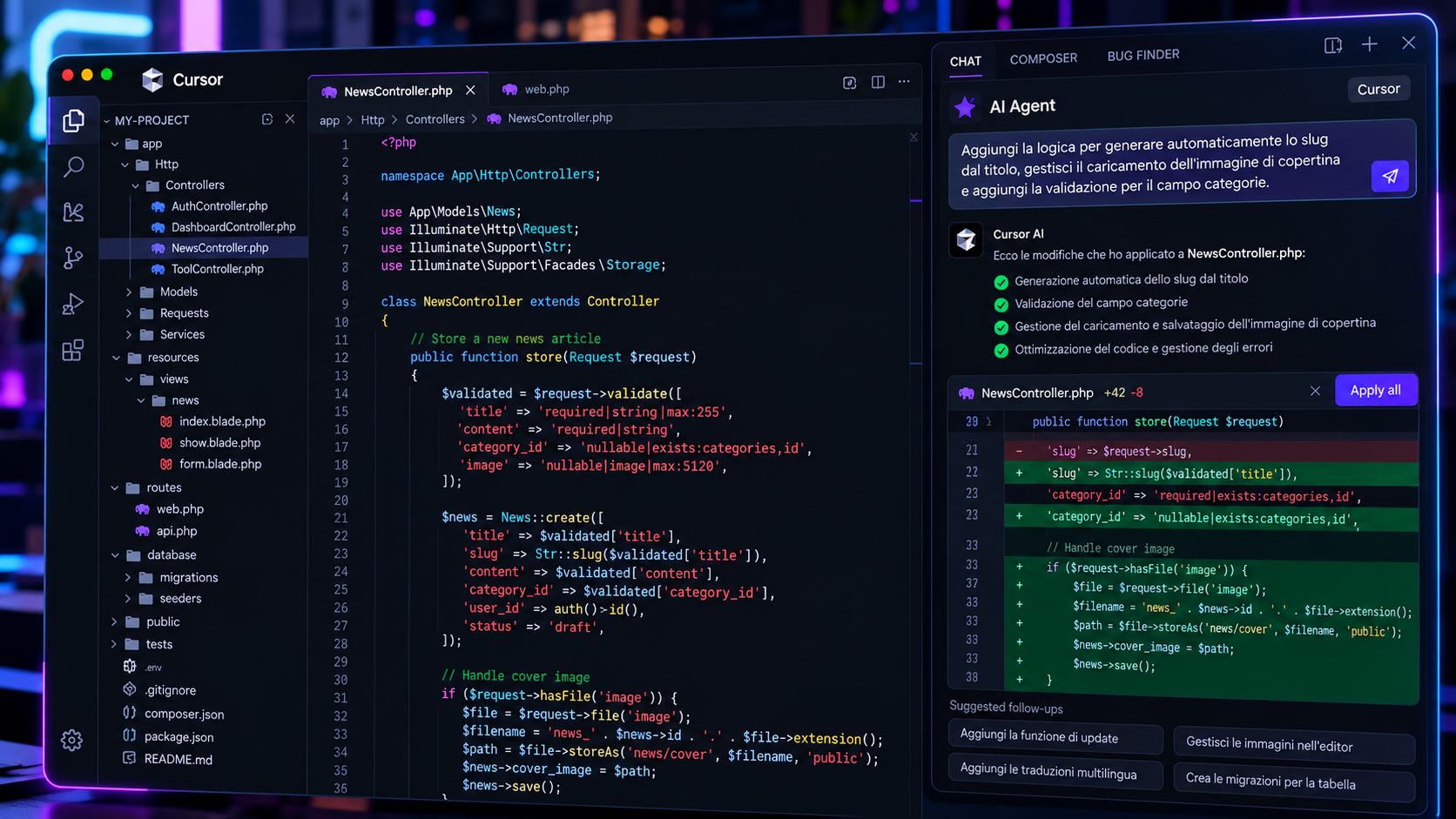Screen dimensions: 1456x819
Task: Open README.md in file tree
Action: [178, 760]
